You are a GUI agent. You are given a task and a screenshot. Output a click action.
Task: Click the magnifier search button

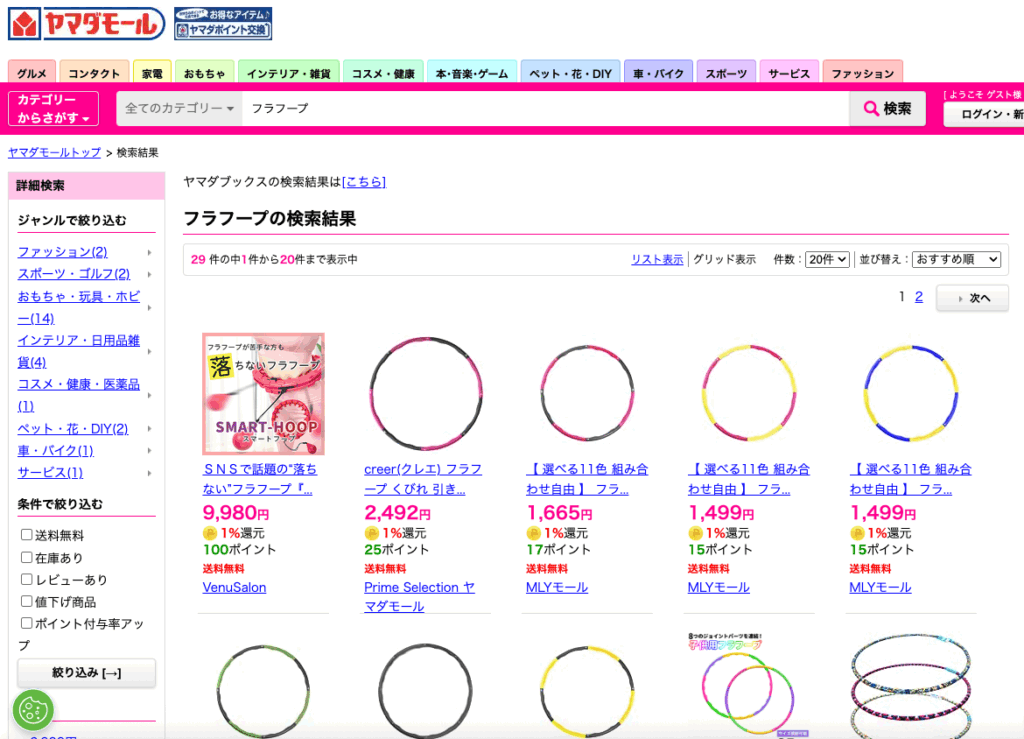pyautogui.click(x=887, y=109)
